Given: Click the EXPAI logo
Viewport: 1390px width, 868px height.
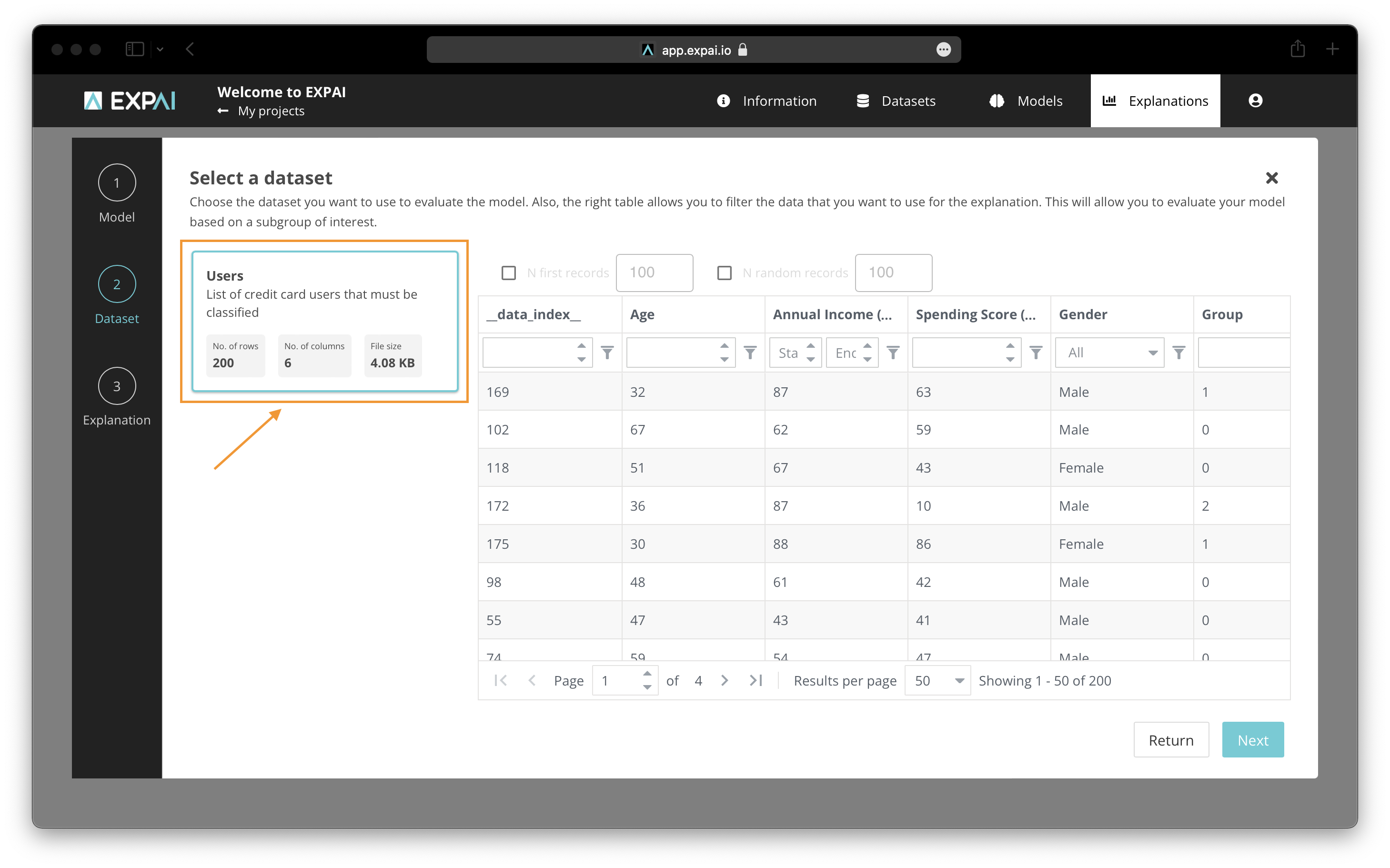Looking at the screenshot, I should click(x=130, y=101).
